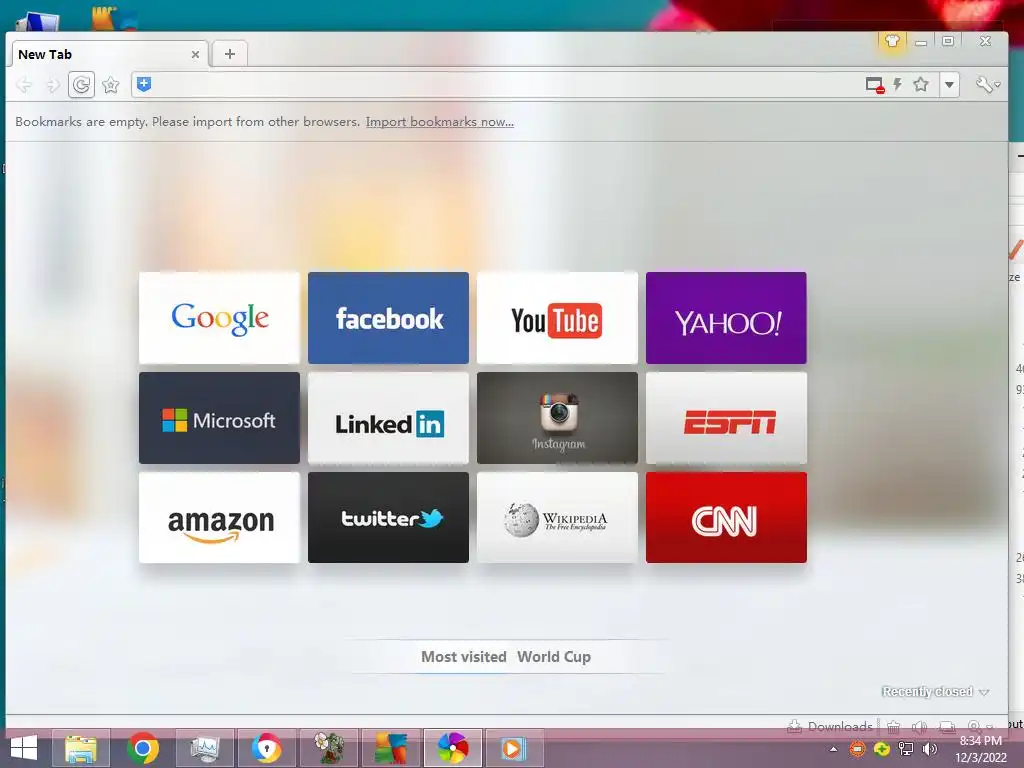This screenshot has height=768, width=1024.
Task: Open the Amazon speed dial tile
Action: tap(219, 517)
